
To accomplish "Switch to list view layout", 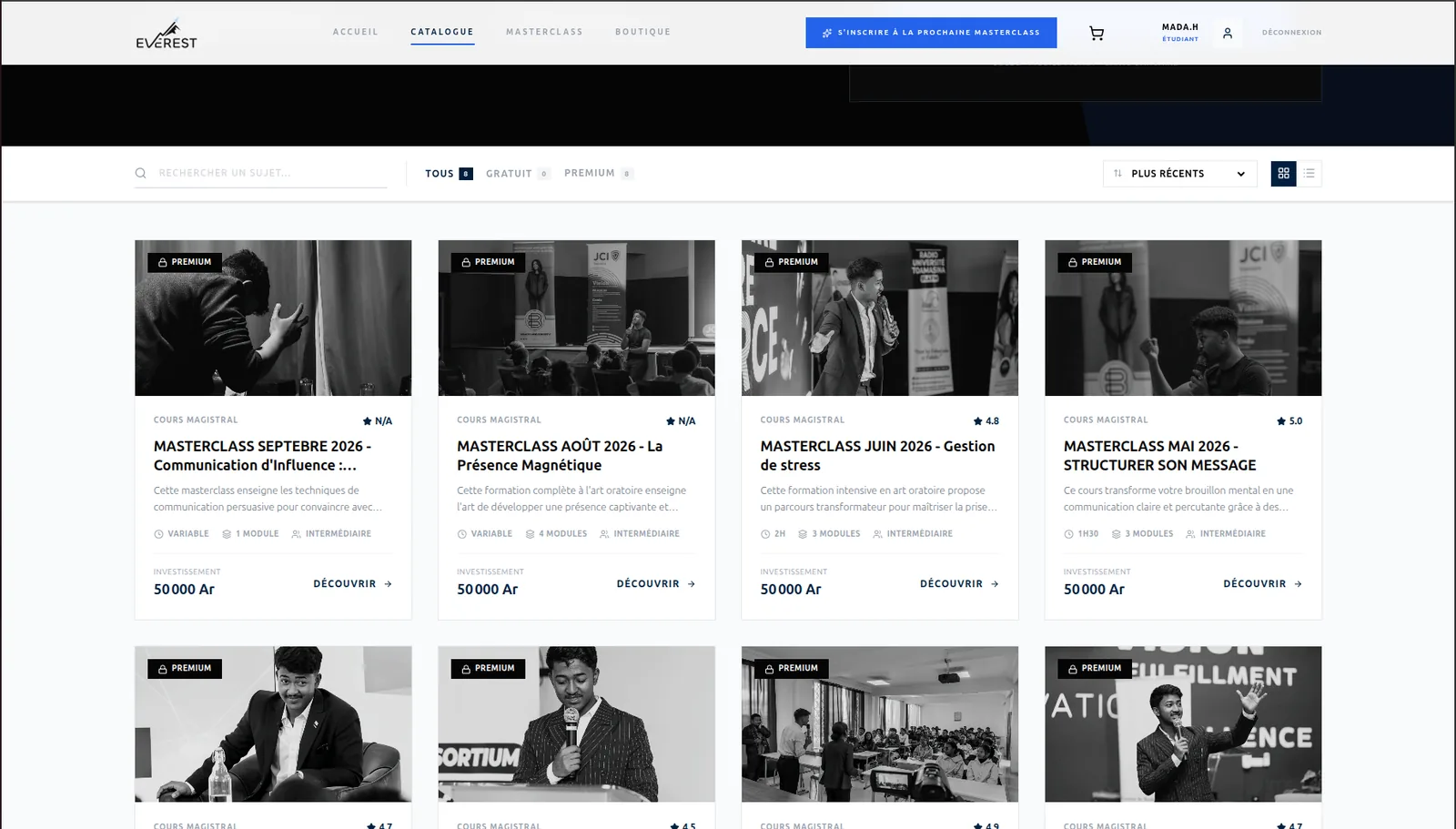I will click(x=1309, y=174).
